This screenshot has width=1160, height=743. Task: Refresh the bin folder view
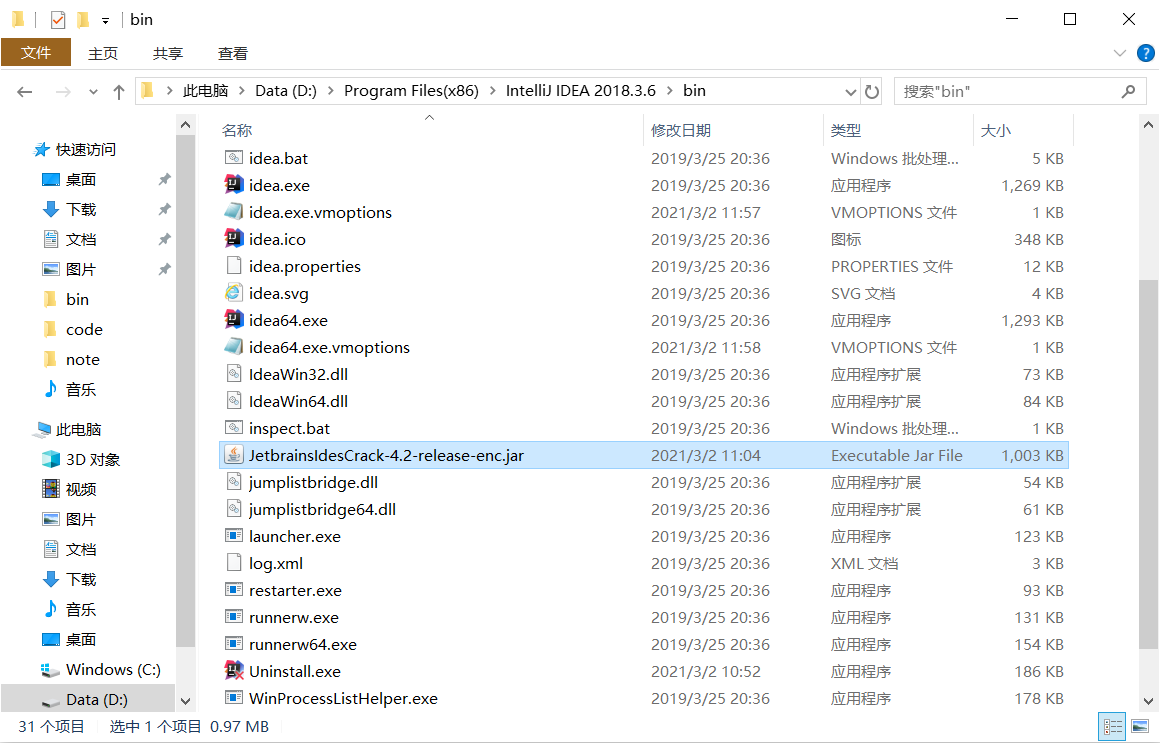coord(872,92)
